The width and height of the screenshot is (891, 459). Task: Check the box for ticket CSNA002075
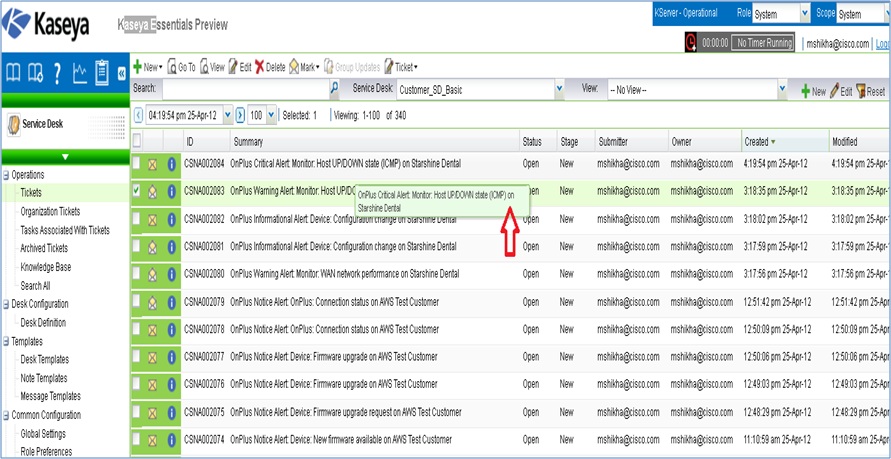[x=136, y=411]
